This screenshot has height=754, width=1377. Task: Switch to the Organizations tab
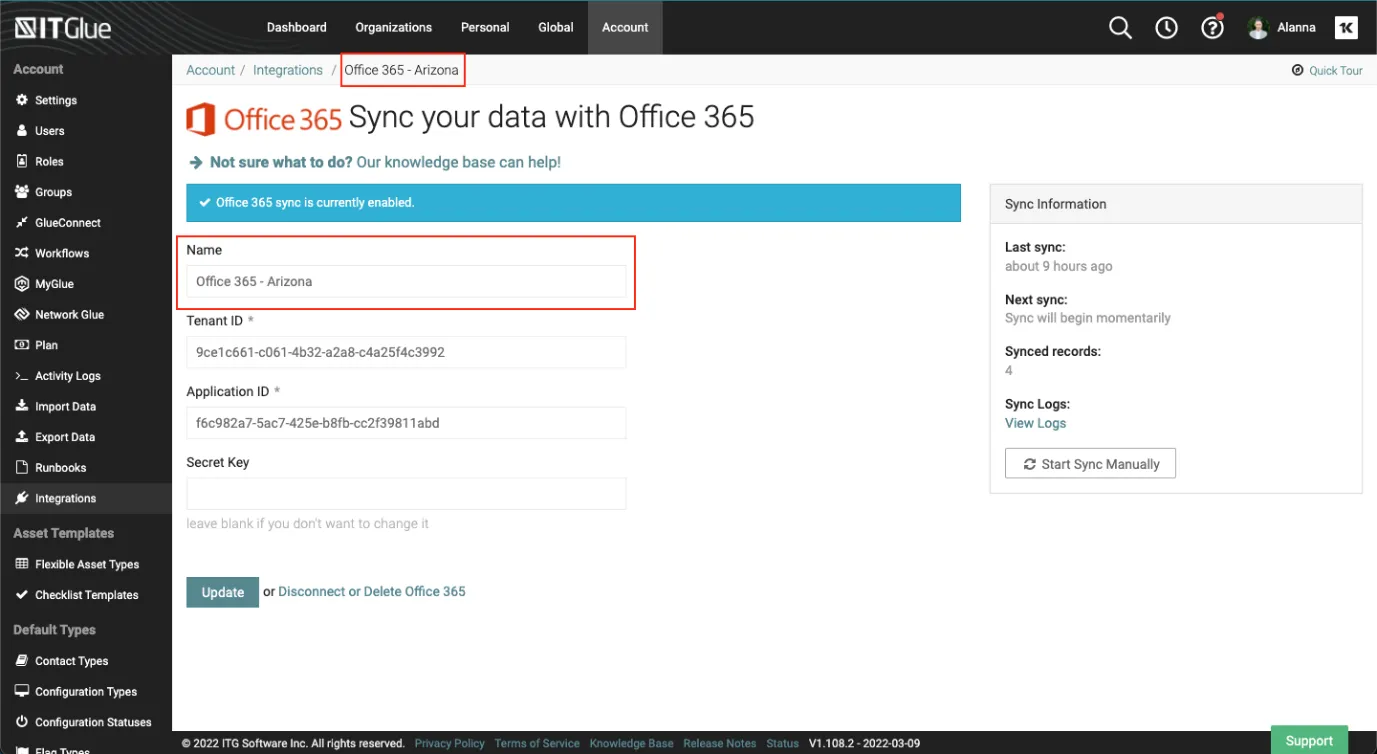coord(393,28)
